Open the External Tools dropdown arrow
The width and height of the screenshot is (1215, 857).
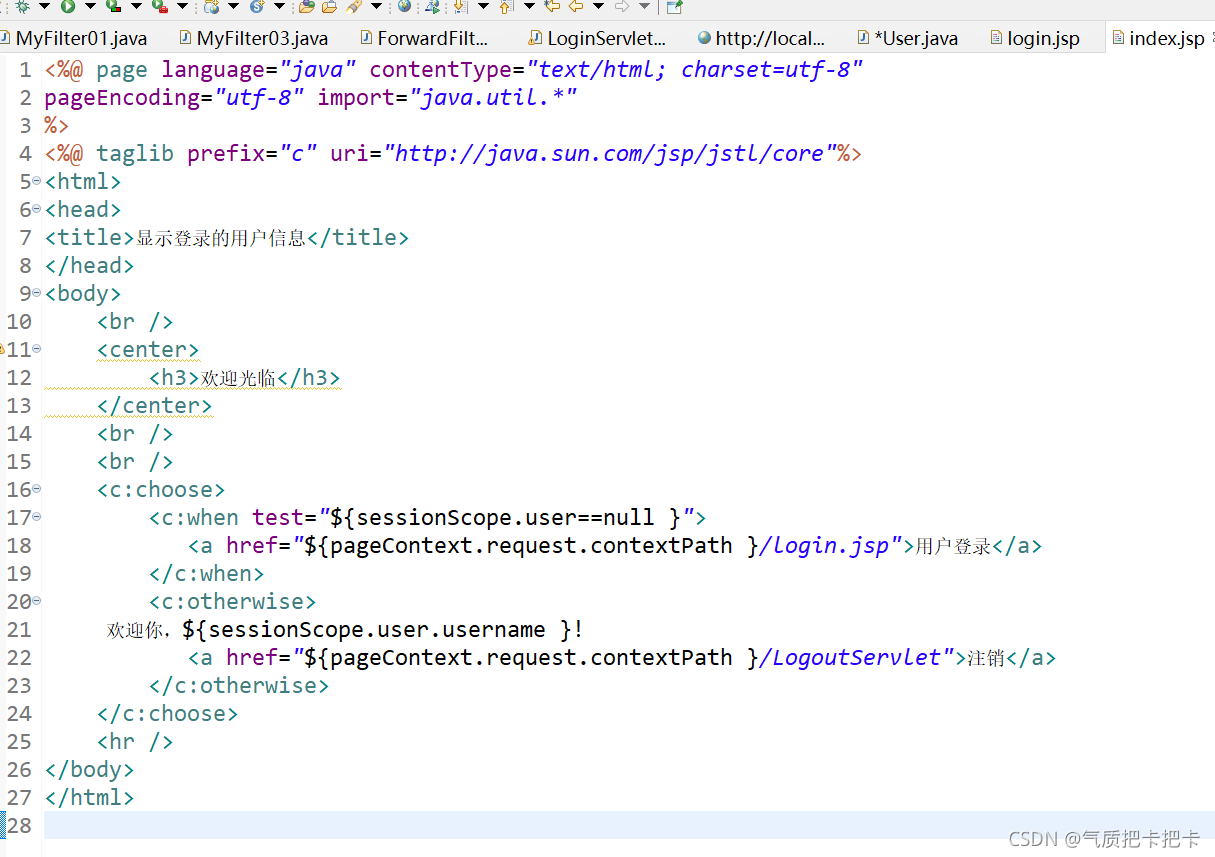click(x=183, y=7)
